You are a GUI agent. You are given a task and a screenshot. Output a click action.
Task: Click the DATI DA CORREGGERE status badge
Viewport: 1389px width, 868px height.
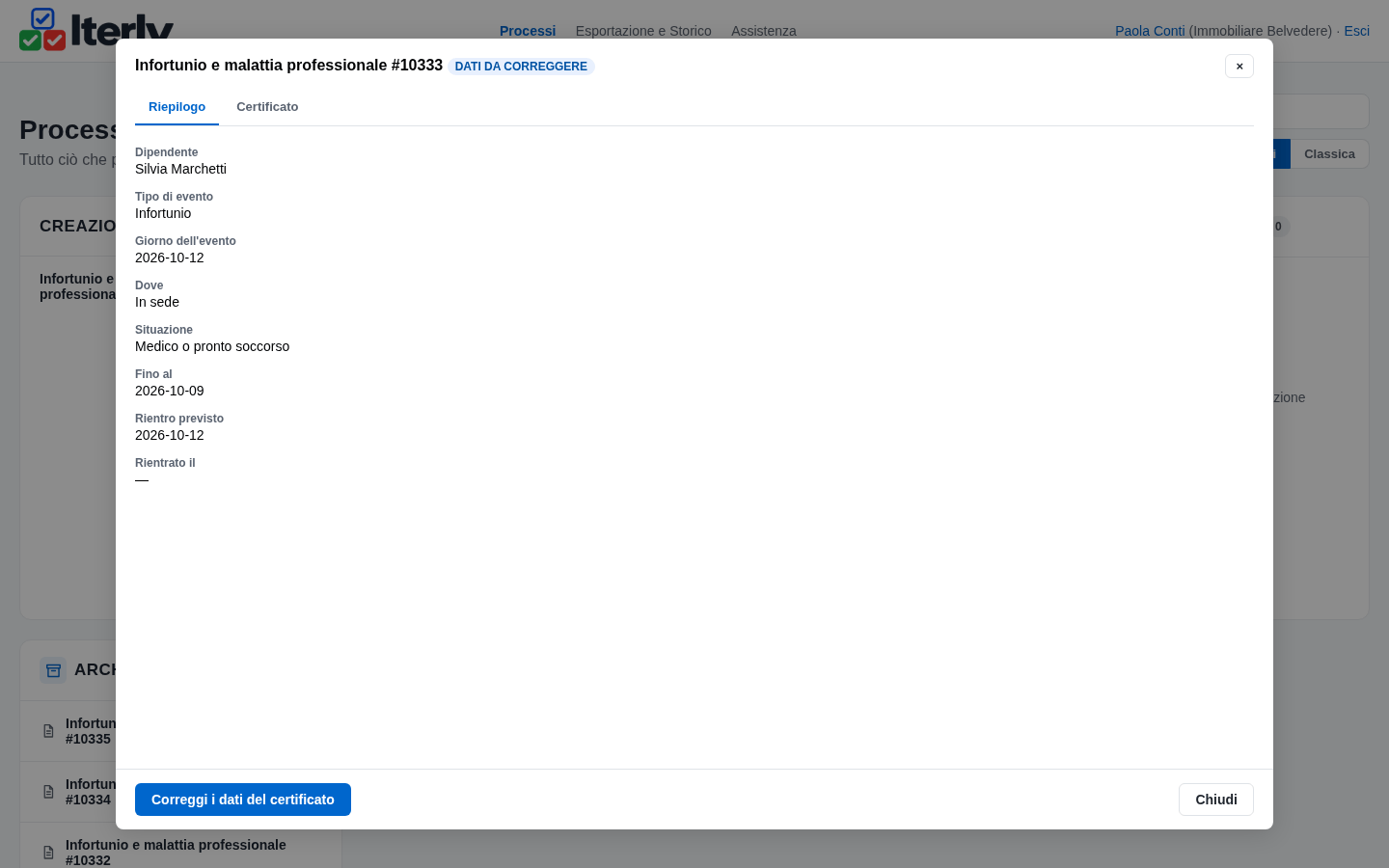(x=521, y=67)
